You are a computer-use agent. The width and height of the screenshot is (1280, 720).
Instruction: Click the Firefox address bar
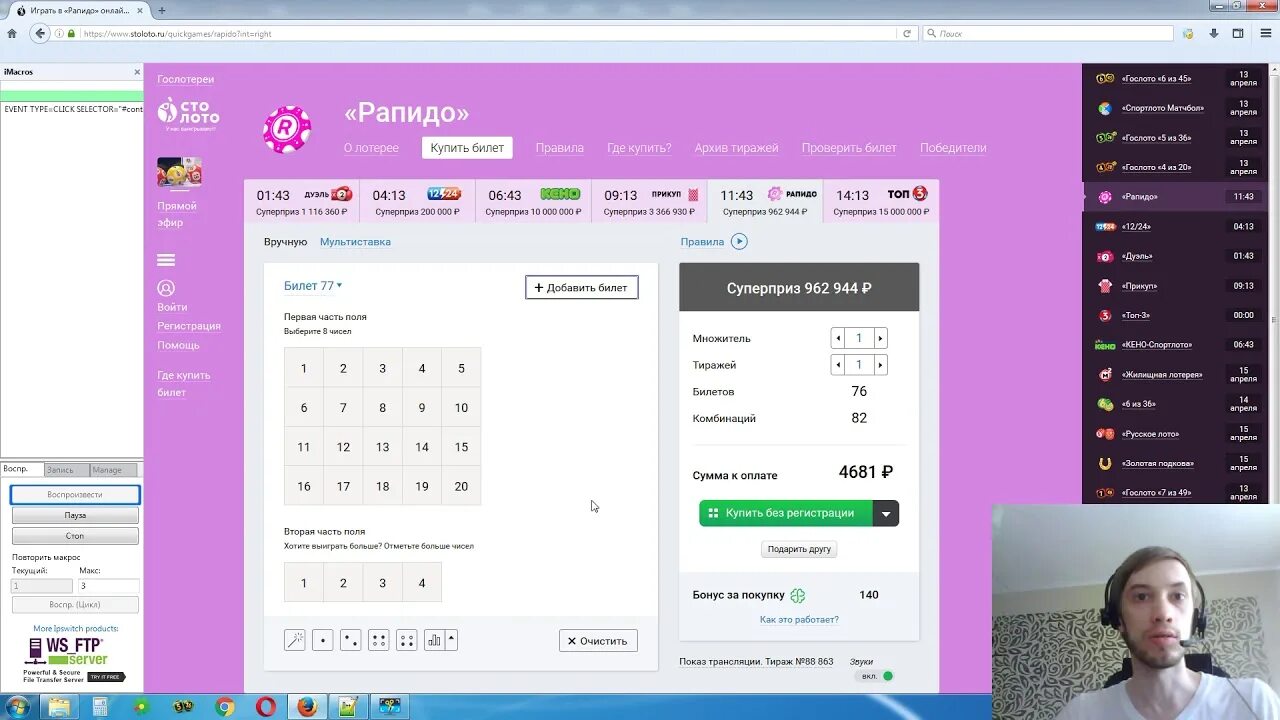coord(488,33)
